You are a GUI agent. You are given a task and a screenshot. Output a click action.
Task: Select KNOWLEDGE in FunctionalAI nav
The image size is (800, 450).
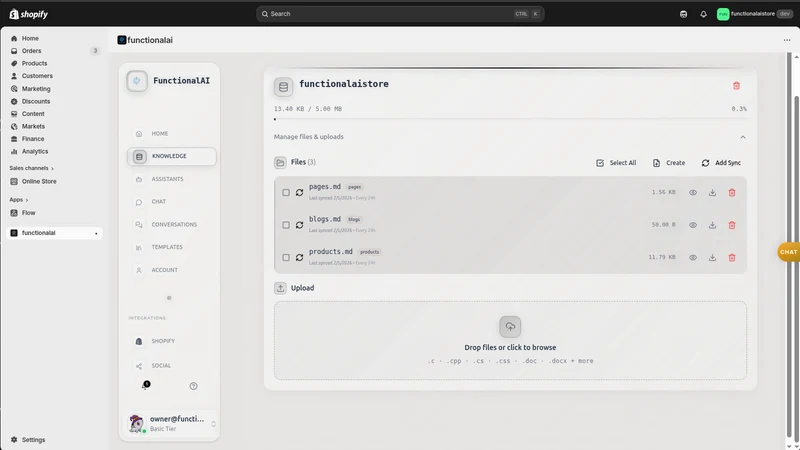(171, 157)
